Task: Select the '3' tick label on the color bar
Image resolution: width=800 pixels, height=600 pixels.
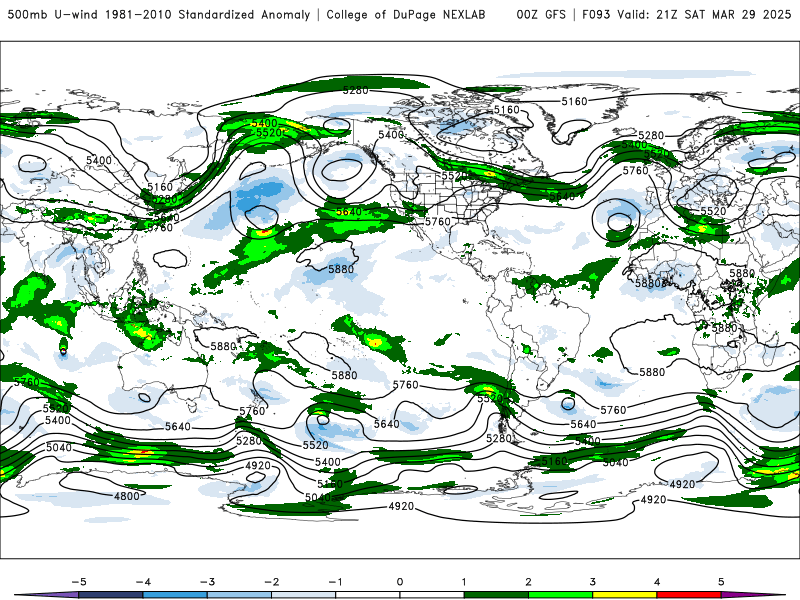Action: pyautogui.click(x=593, y=582)
